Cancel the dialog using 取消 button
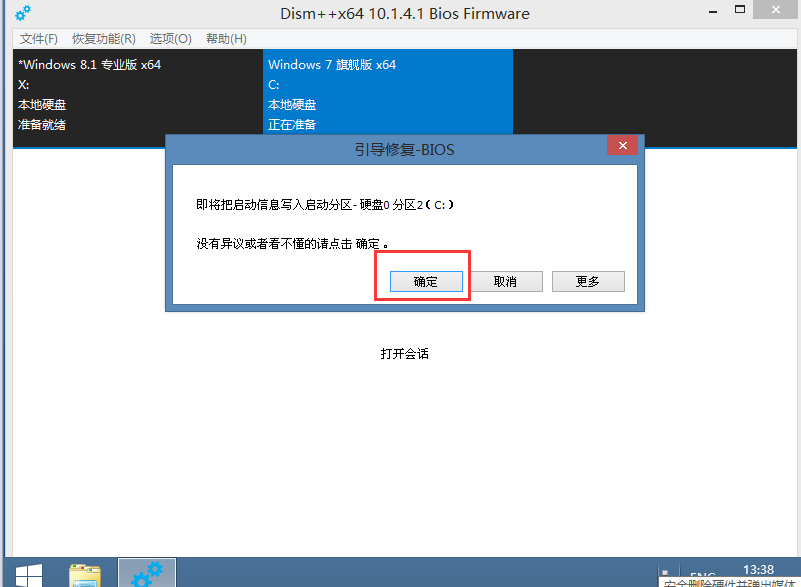 (x=506, y=281)
